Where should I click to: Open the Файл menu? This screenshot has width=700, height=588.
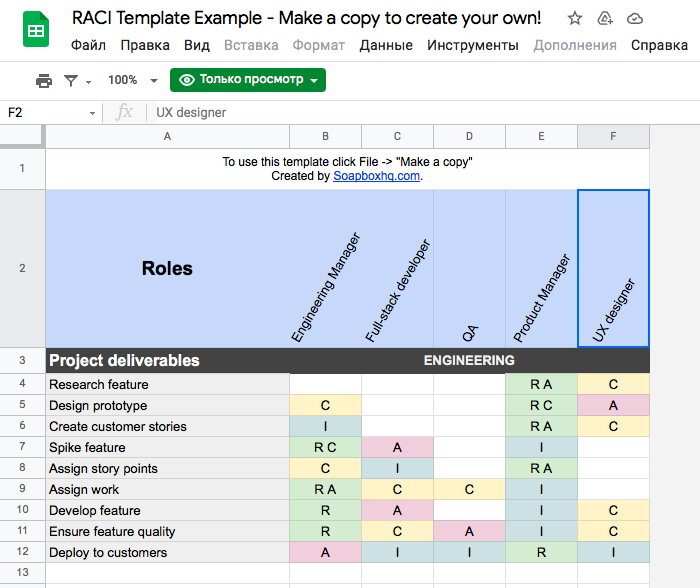(x=88, y=45)
